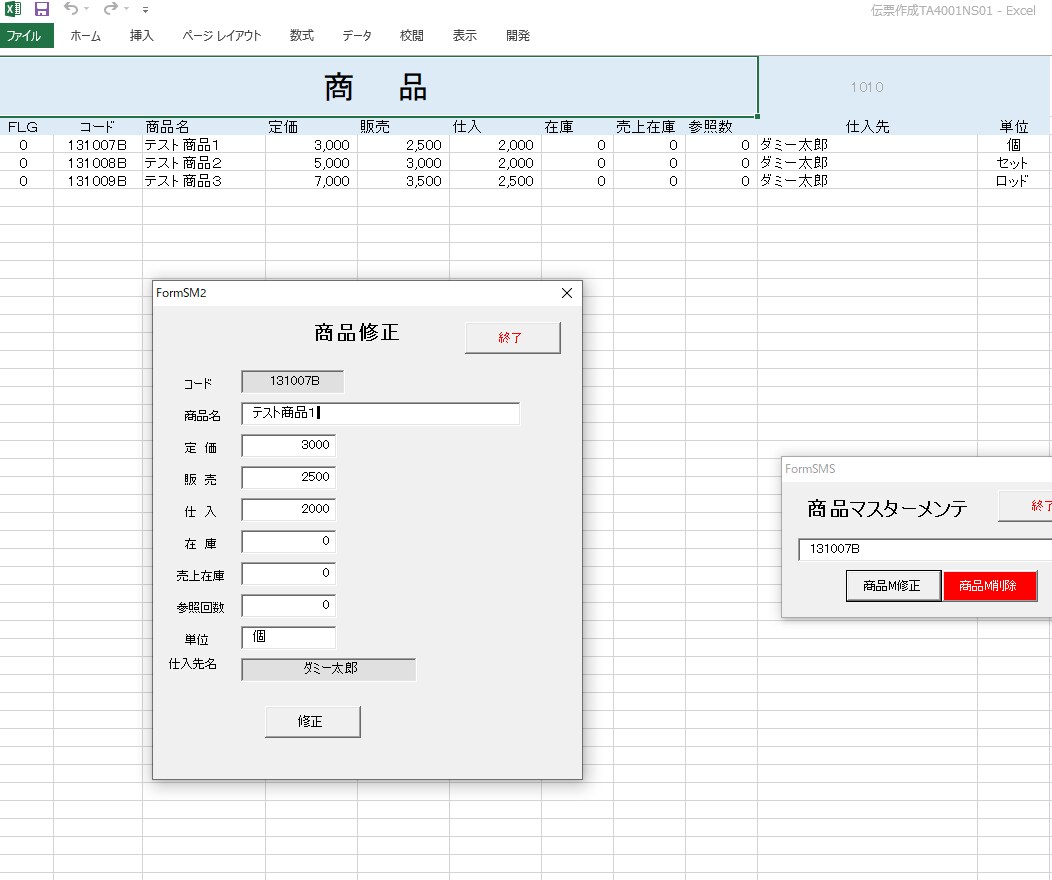The image size is (1052, 880).
Task: Focus the コード field showing 131007B
Action: click(293, 382)
